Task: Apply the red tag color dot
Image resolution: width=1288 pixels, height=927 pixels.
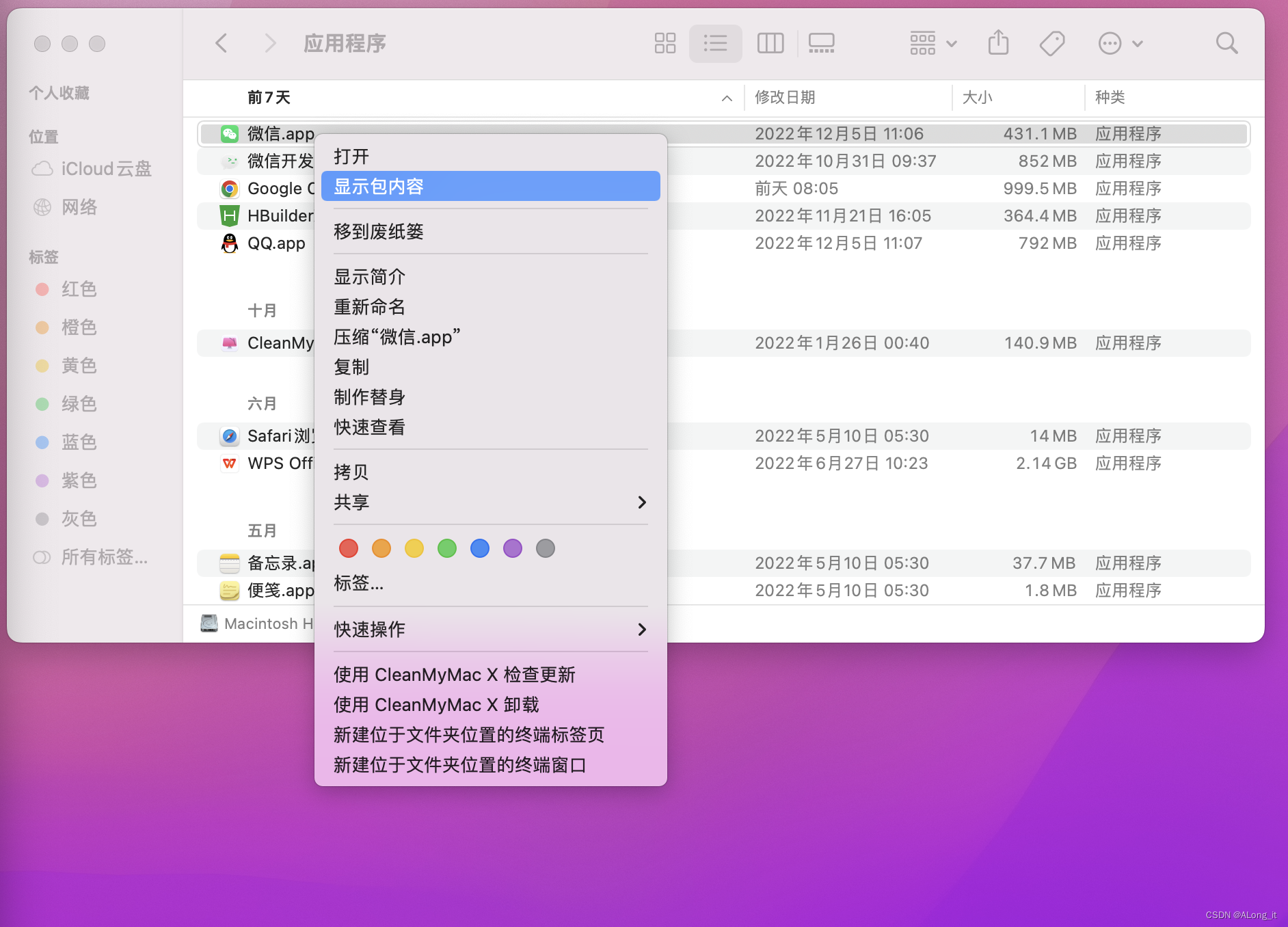Action: (349, 548)
